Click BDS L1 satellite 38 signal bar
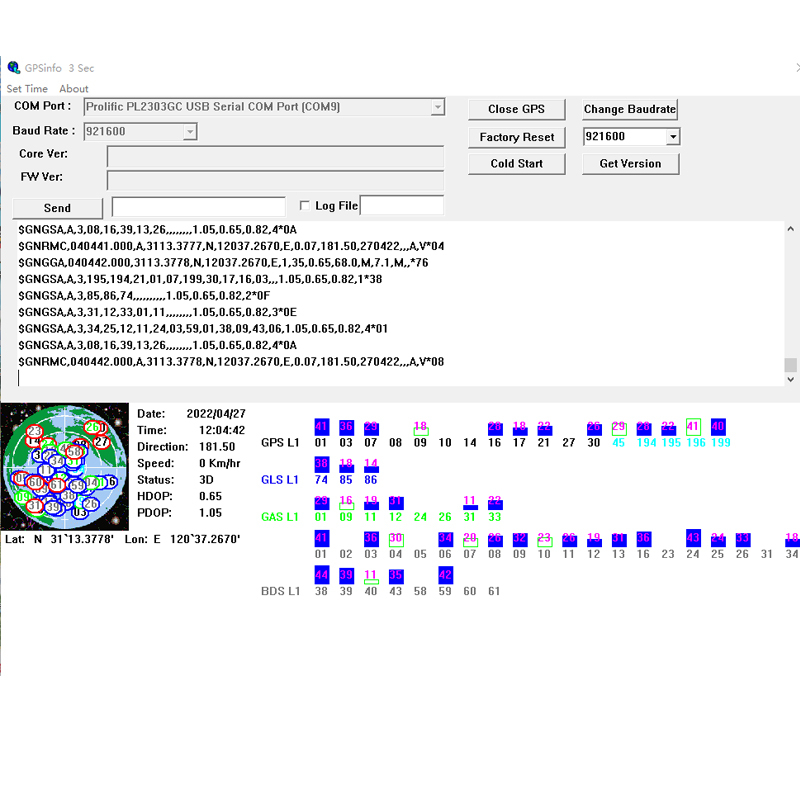800x800 pixels. [x=321, y=575]
